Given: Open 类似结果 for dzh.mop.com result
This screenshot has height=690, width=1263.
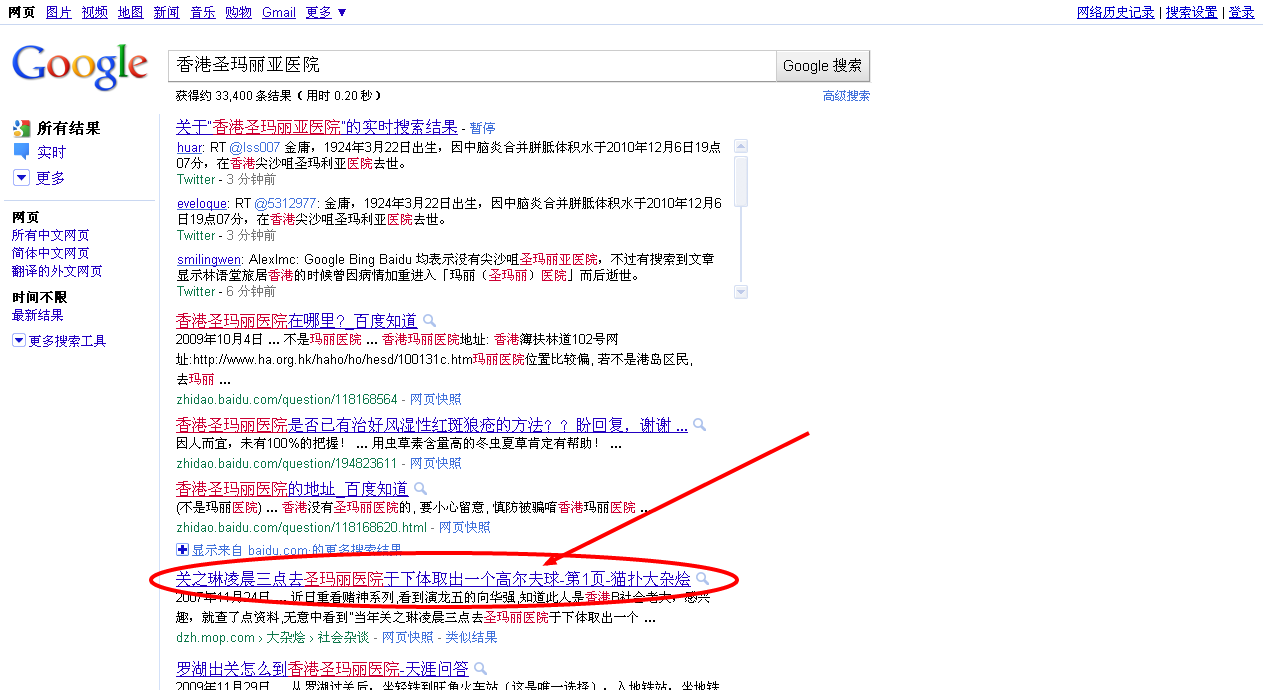Looking at the screenshot, I should [471, 637].
